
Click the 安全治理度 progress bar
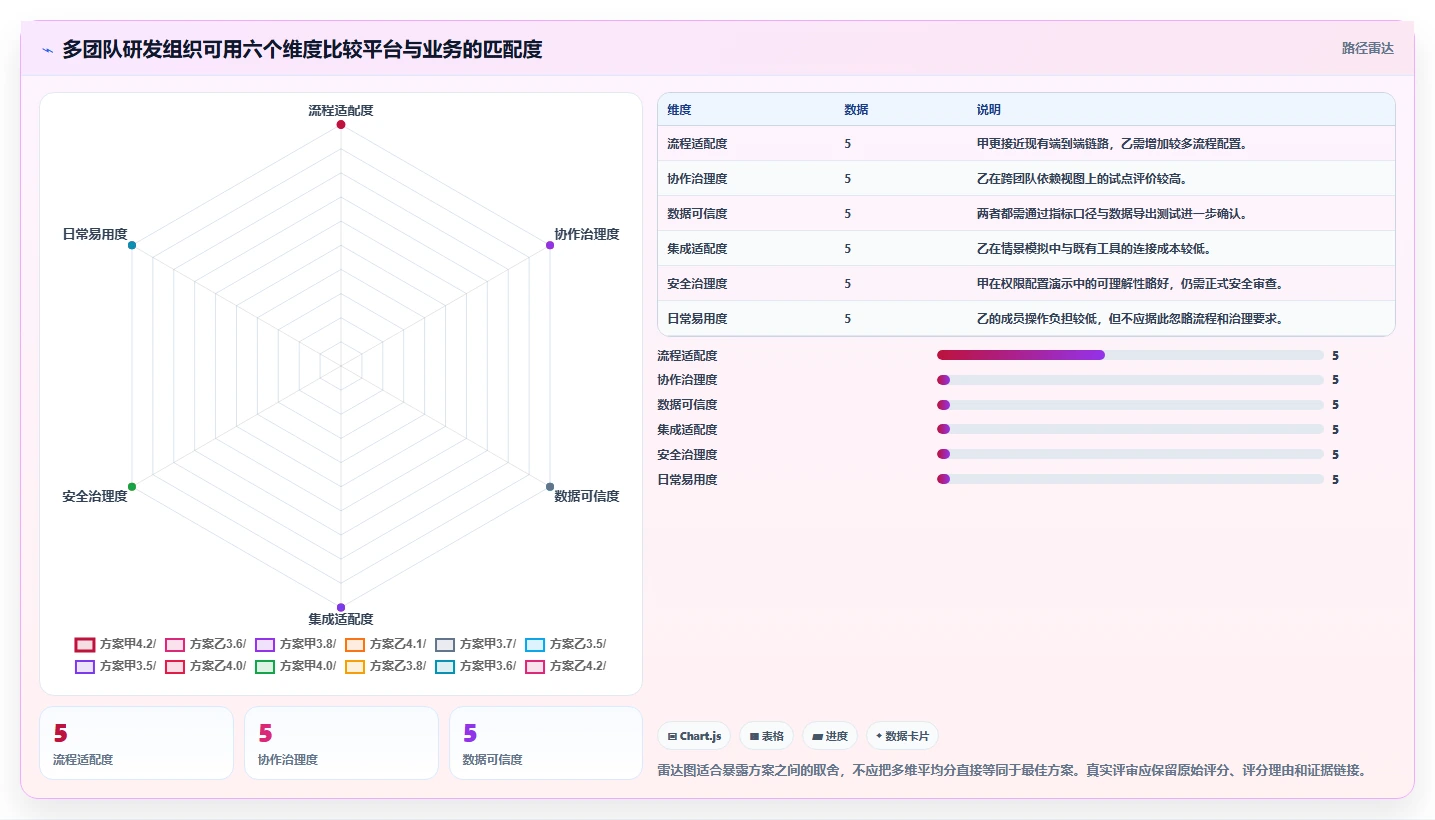coord(1130,454)
